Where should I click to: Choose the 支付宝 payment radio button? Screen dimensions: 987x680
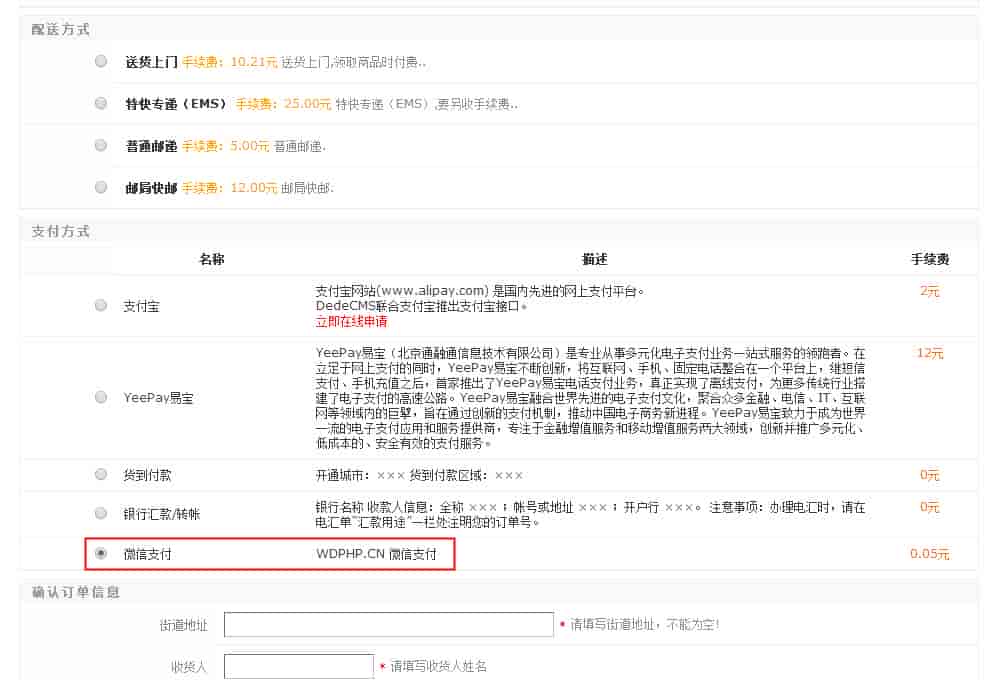(101, 306)
